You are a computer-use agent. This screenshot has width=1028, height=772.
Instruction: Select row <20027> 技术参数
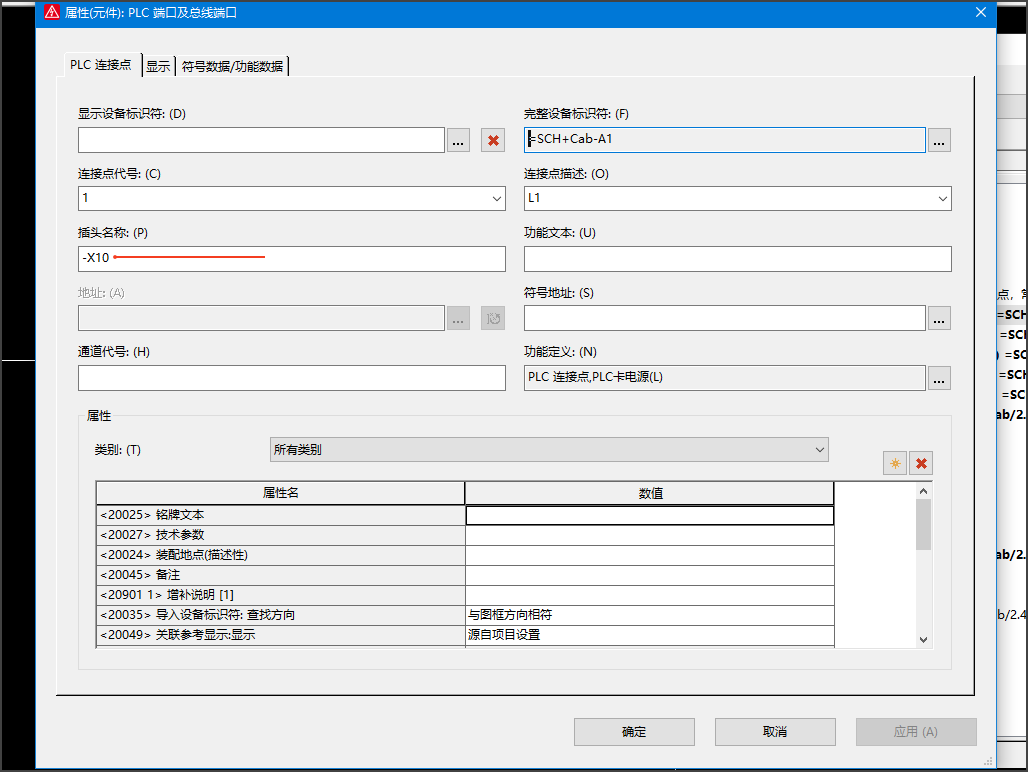[281, 535]
